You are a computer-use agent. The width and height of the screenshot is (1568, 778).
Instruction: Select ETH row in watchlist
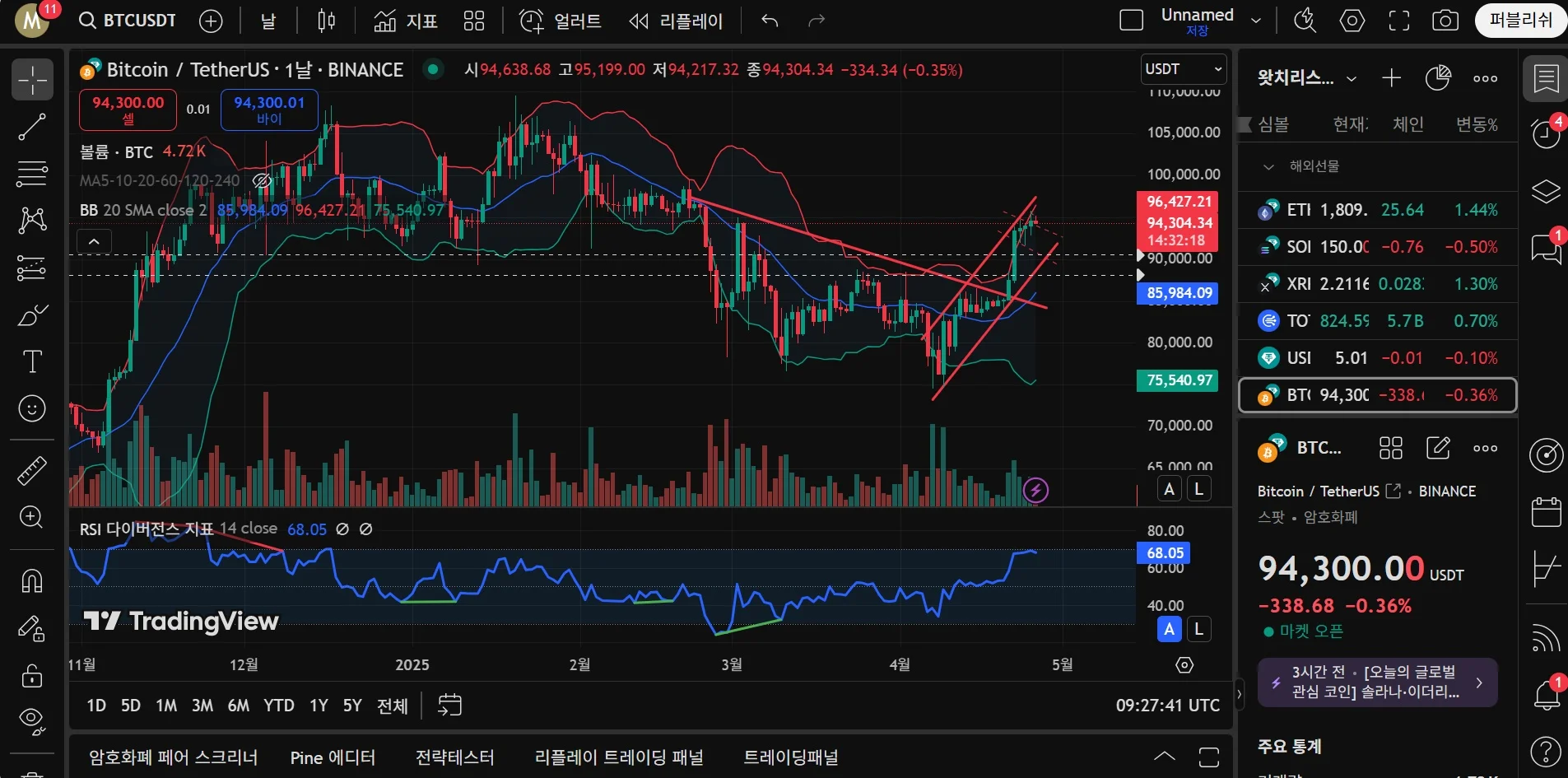(x=1376, y=210)
